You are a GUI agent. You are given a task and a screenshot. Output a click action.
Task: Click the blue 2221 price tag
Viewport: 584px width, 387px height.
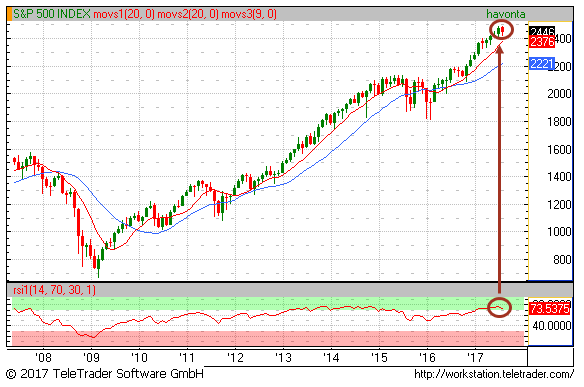point(542,64)
